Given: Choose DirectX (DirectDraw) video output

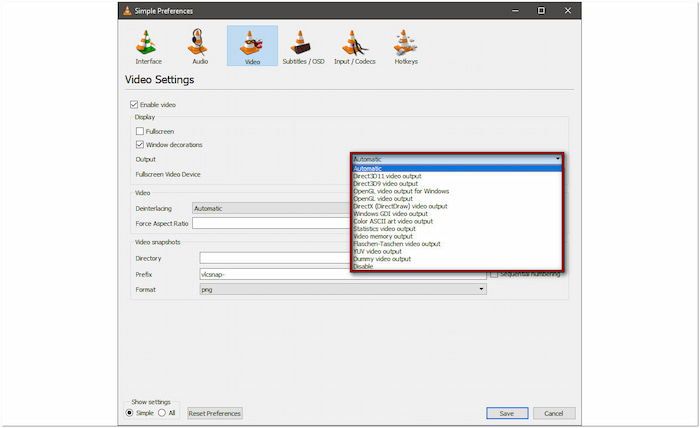Looking at the screenshot, I should 457,206.
